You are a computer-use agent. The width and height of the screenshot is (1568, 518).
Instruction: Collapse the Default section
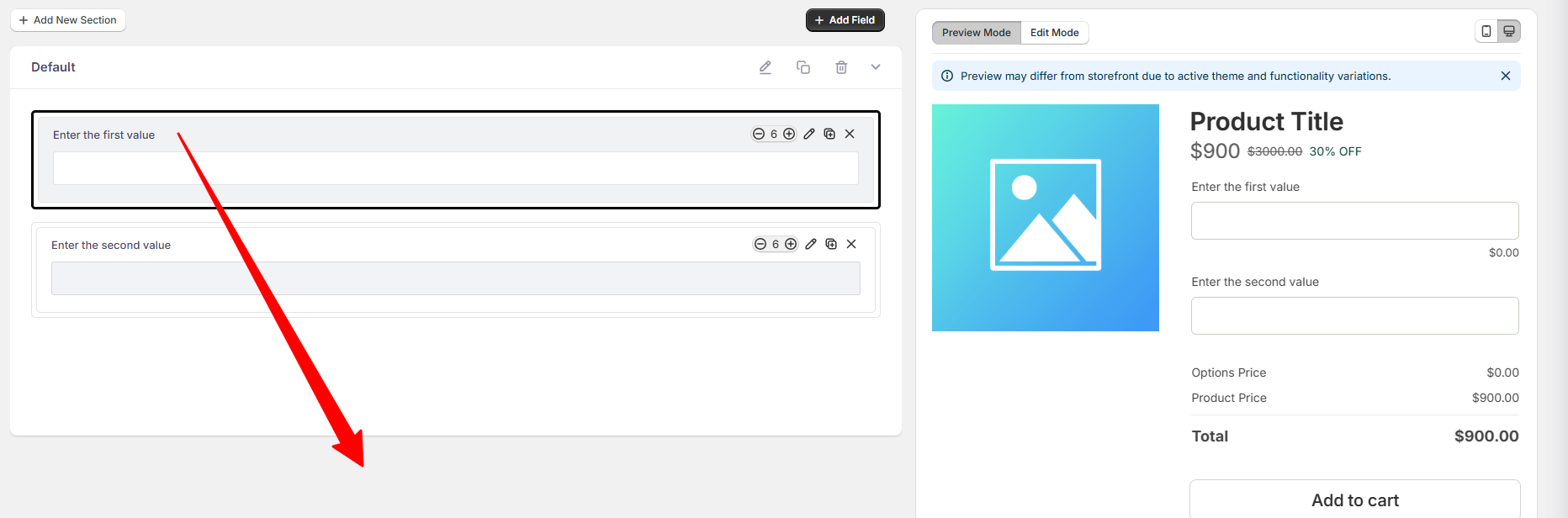point(876,67)
